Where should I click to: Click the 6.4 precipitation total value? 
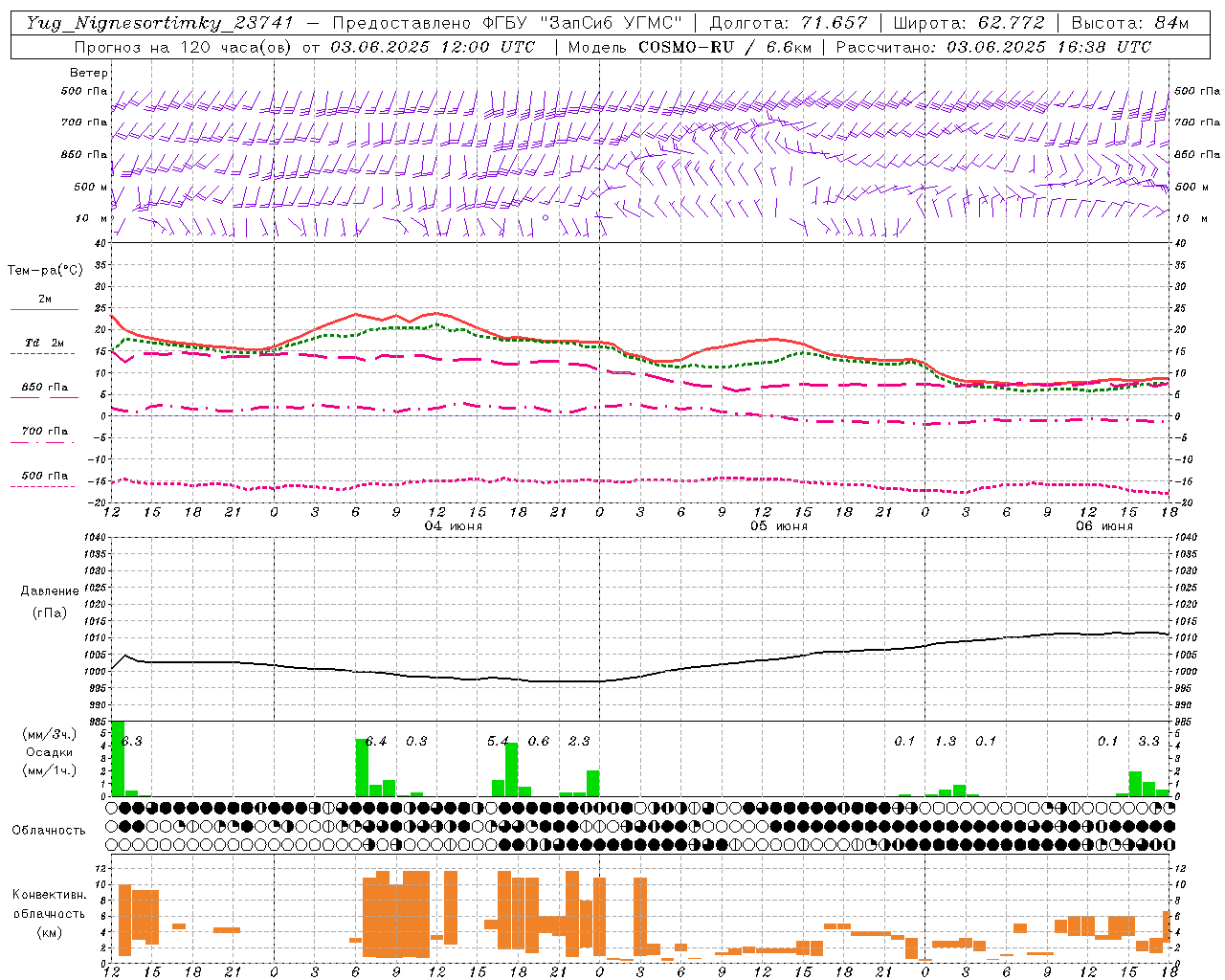pos(376,741)
